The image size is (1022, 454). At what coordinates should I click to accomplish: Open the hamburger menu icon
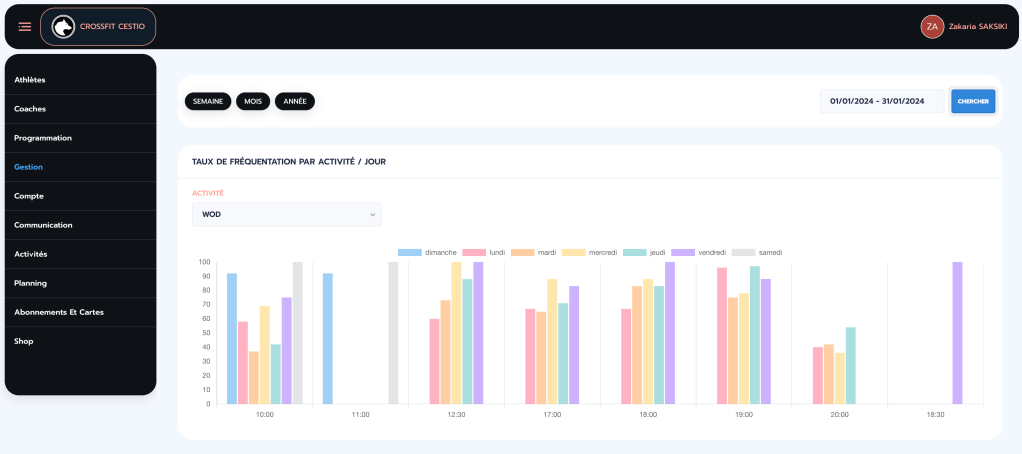pyautogui.click(x=25, y=27)
